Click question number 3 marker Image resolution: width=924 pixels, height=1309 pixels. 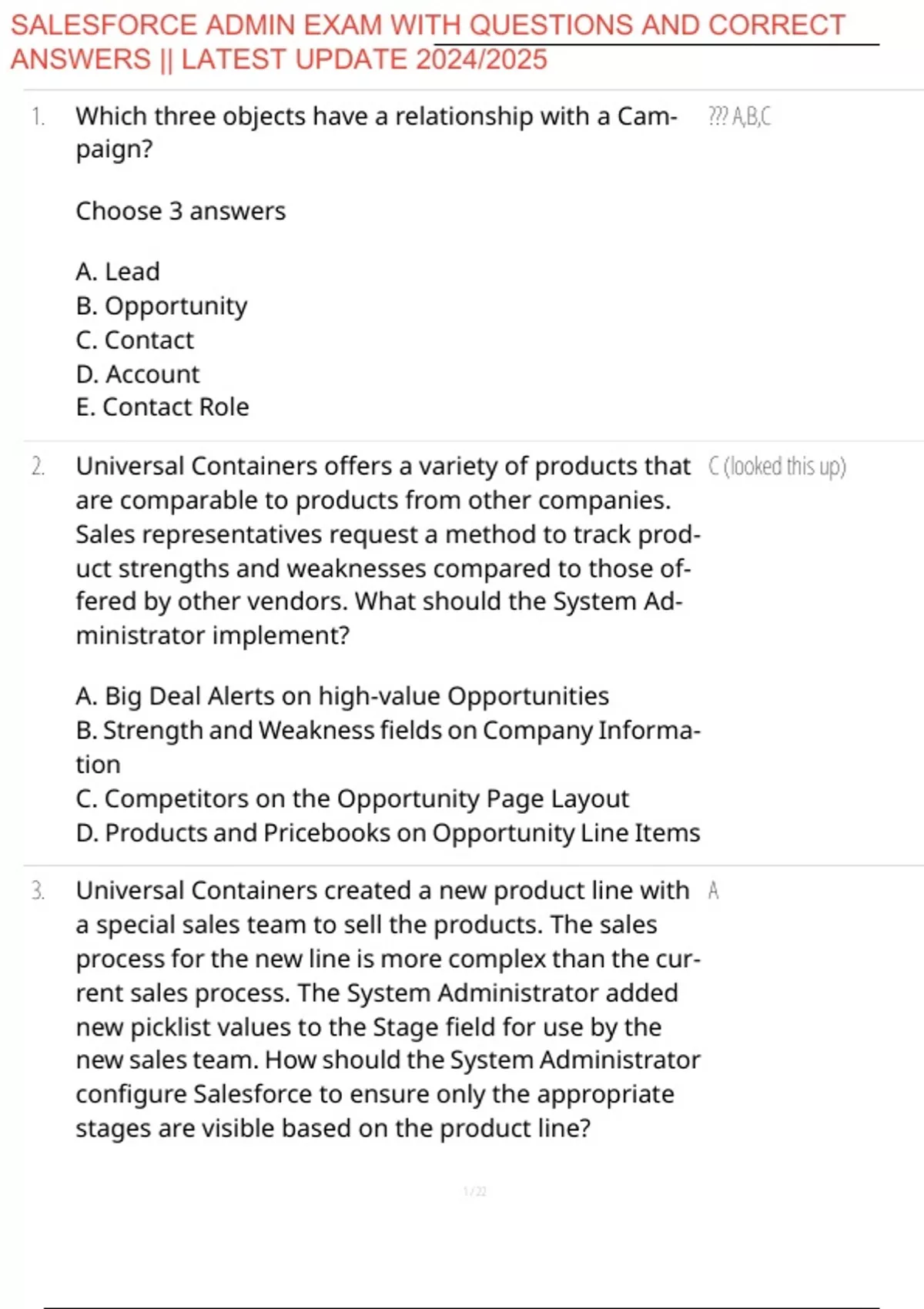click(x=38, y=891)
